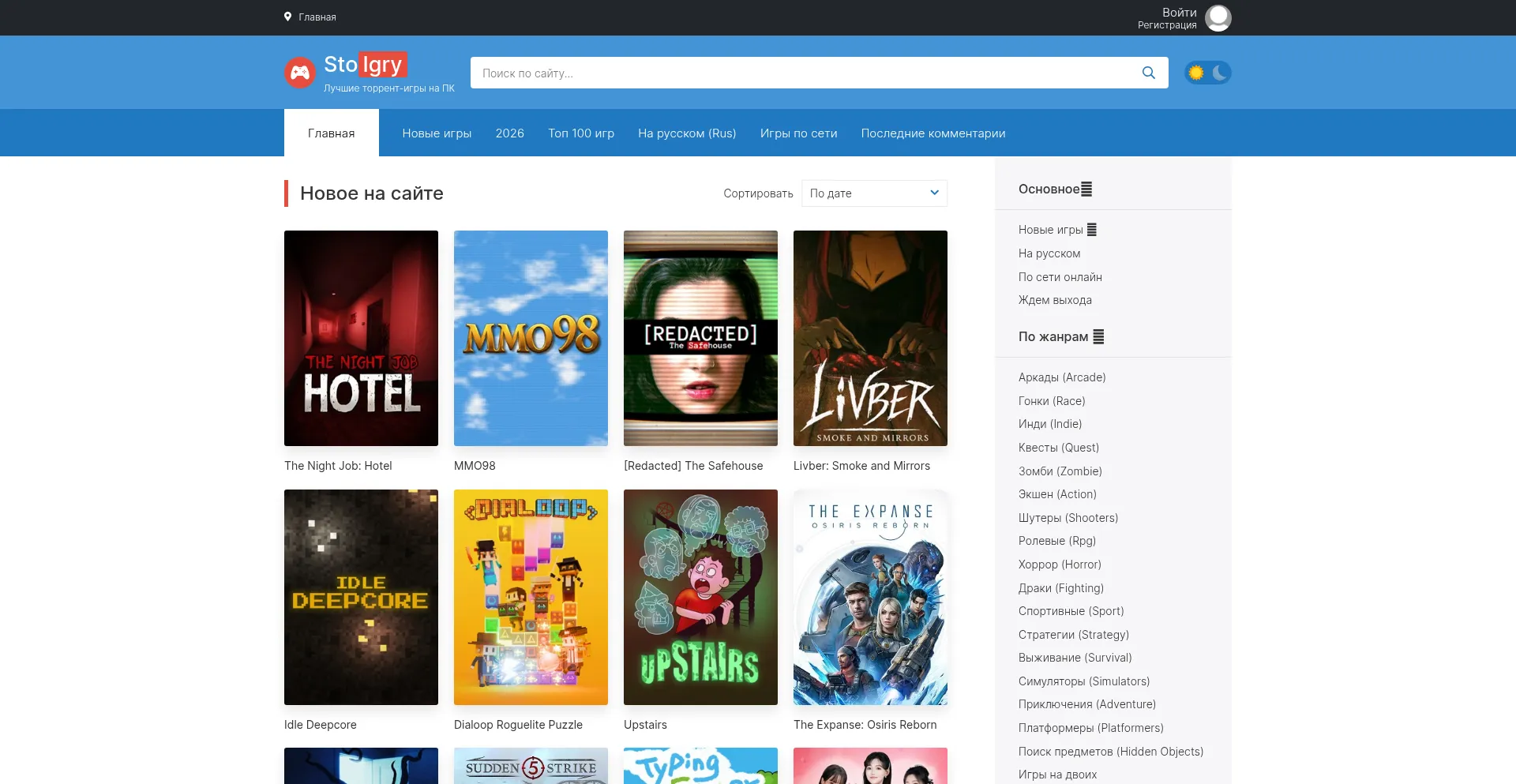The width and height of the screenshot is (1516, 784).
Task: Open the По дате sort dropdown
Action: point(874,193)
